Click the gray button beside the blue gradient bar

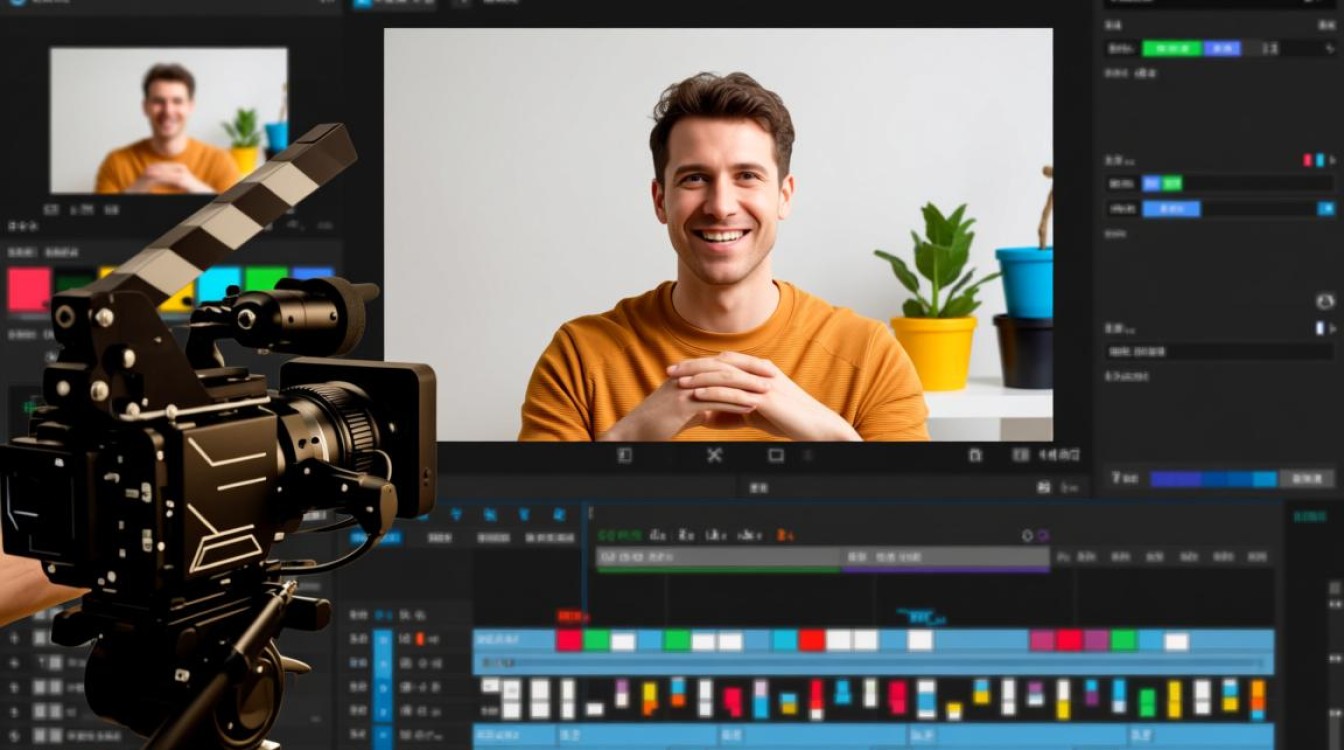[1306, 479]
